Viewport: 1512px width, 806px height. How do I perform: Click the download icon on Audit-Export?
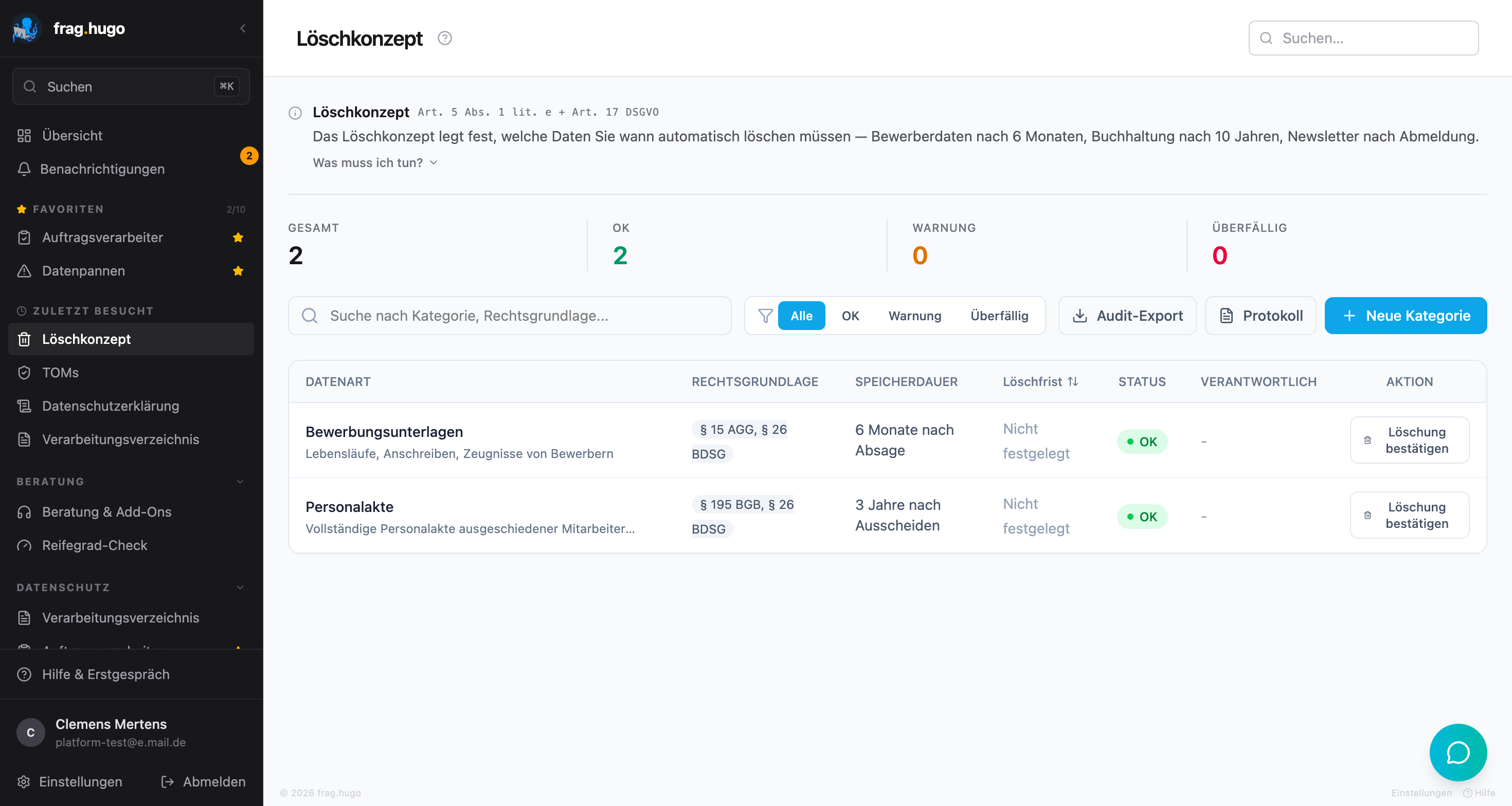coord(1079,316)
